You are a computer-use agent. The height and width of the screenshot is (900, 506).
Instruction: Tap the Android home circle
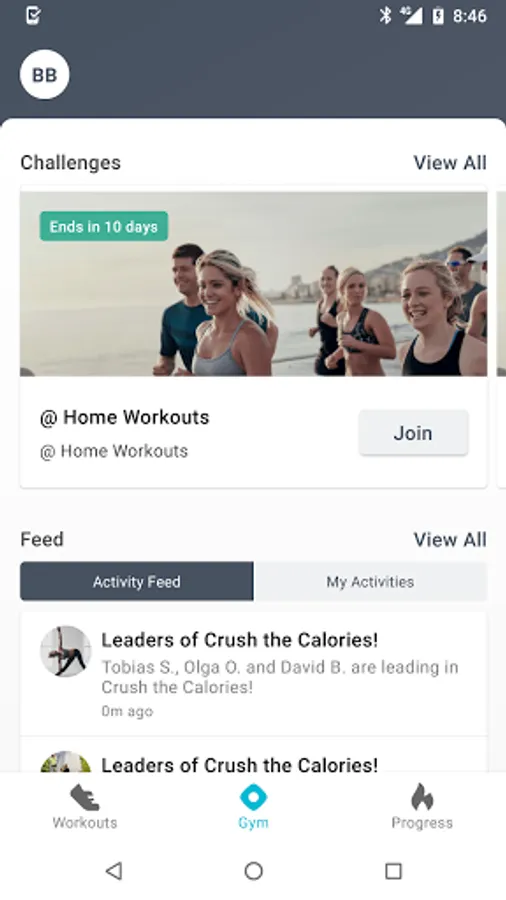pyautogui.click(x=253, y=871)
